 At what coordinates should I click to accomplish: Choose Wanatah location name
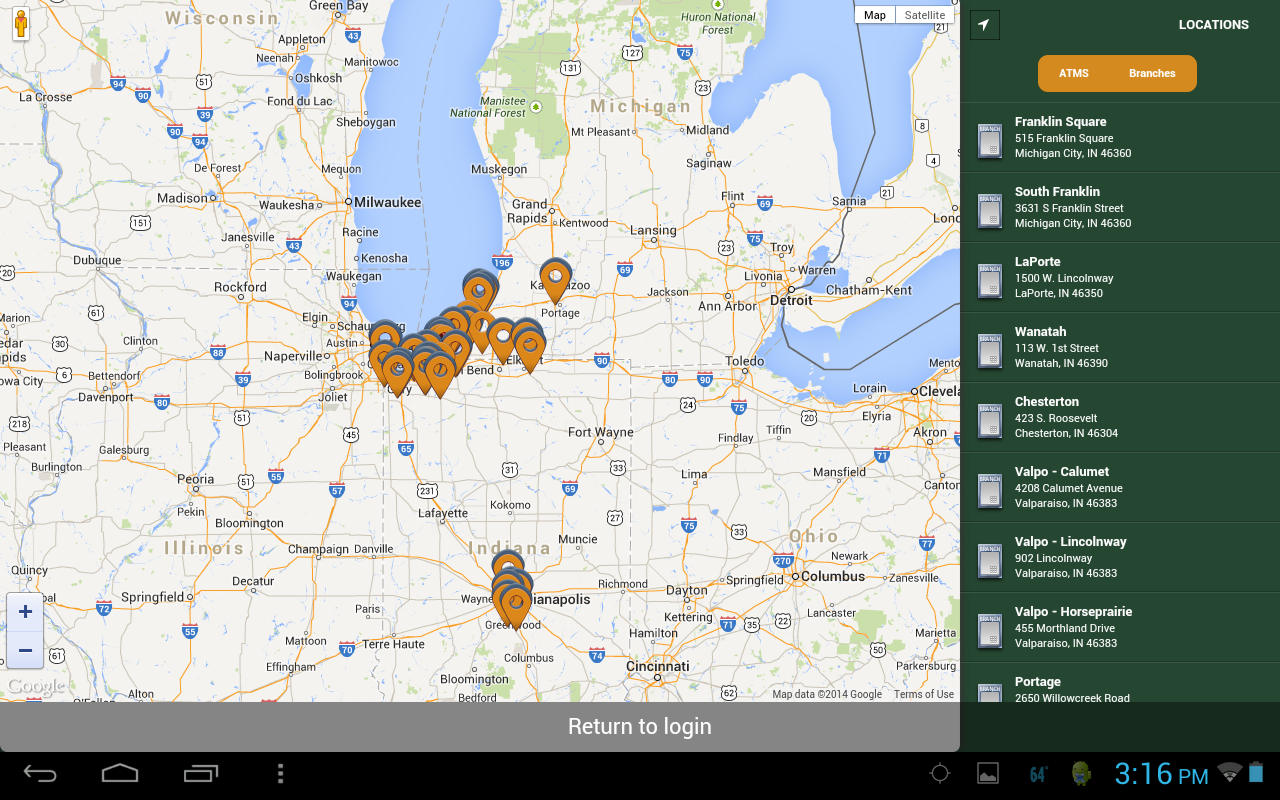pos(1040,332)
